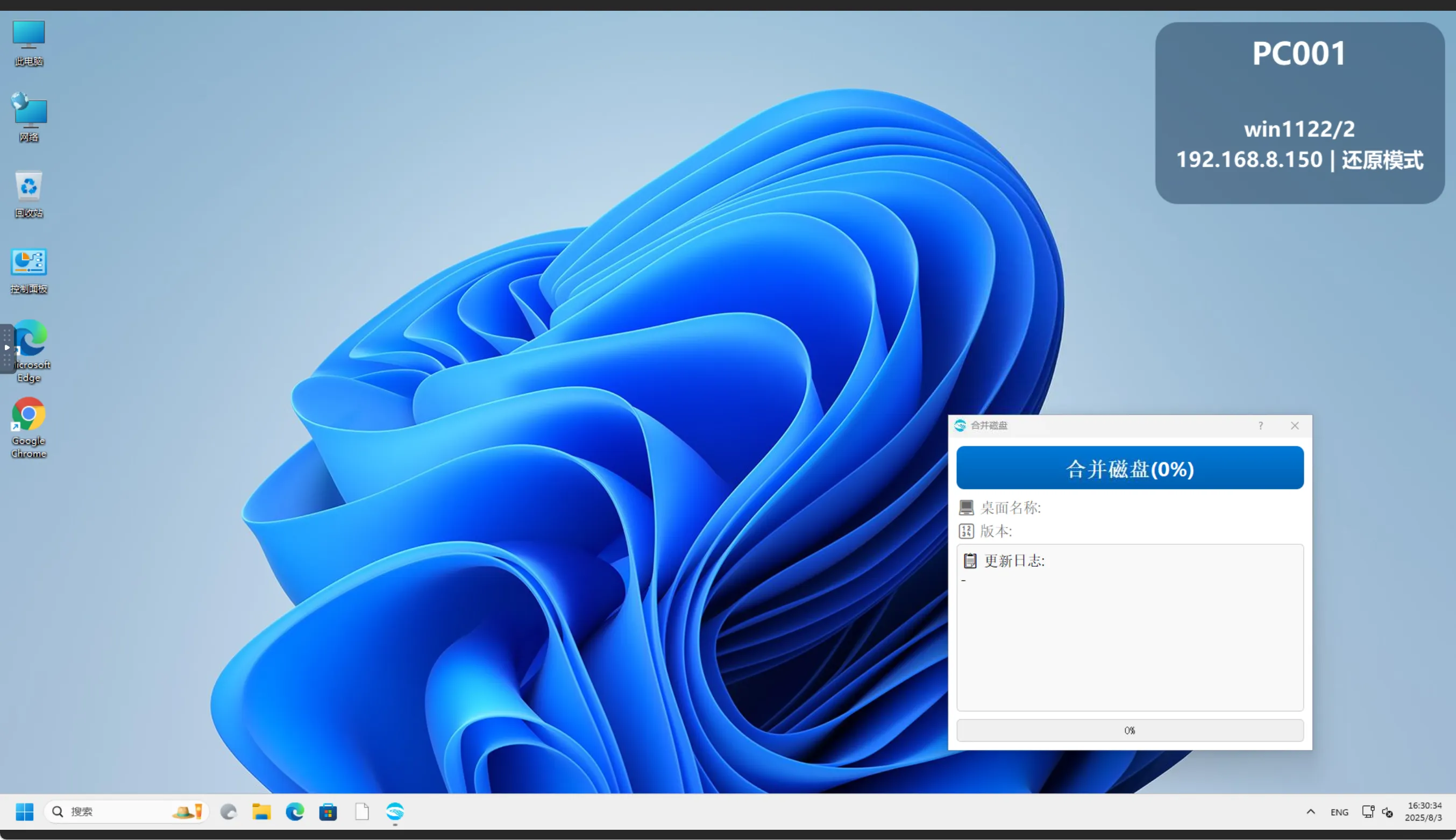Select the Microsoft Edge desktop shortcut
Screen dimensions: 1456x840
click(x=30, y=351)
